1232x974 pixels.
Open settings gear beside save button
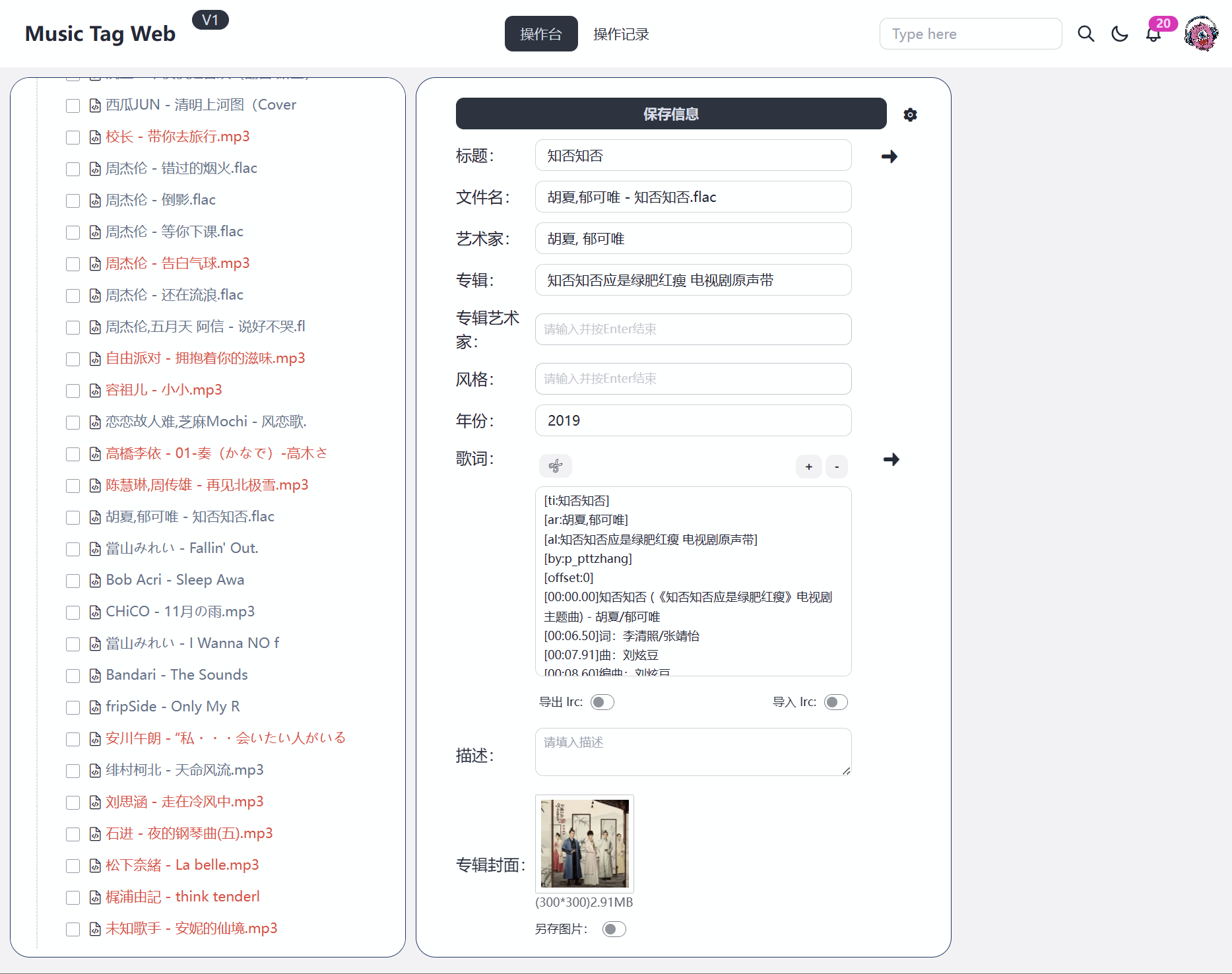tap(910, 115)
